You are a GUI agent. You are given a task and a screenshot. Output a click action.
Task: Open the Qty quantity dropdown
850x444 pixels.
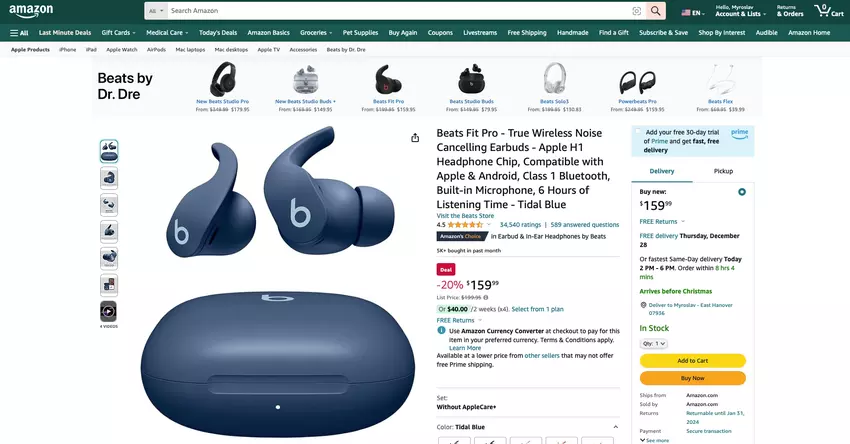[653, 344]
